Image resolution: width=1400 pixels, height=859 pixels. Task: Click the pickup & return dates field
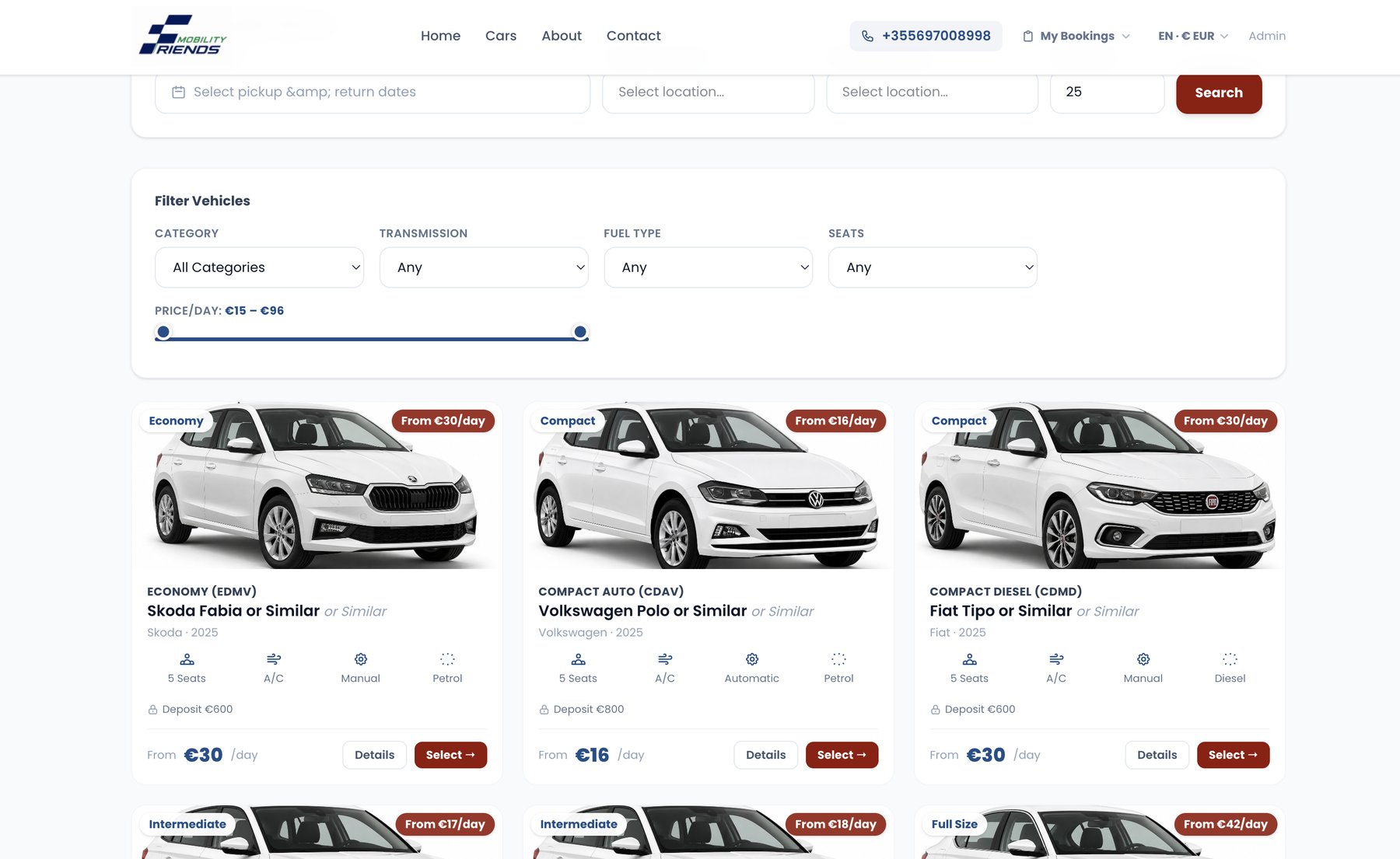point(373,93)
